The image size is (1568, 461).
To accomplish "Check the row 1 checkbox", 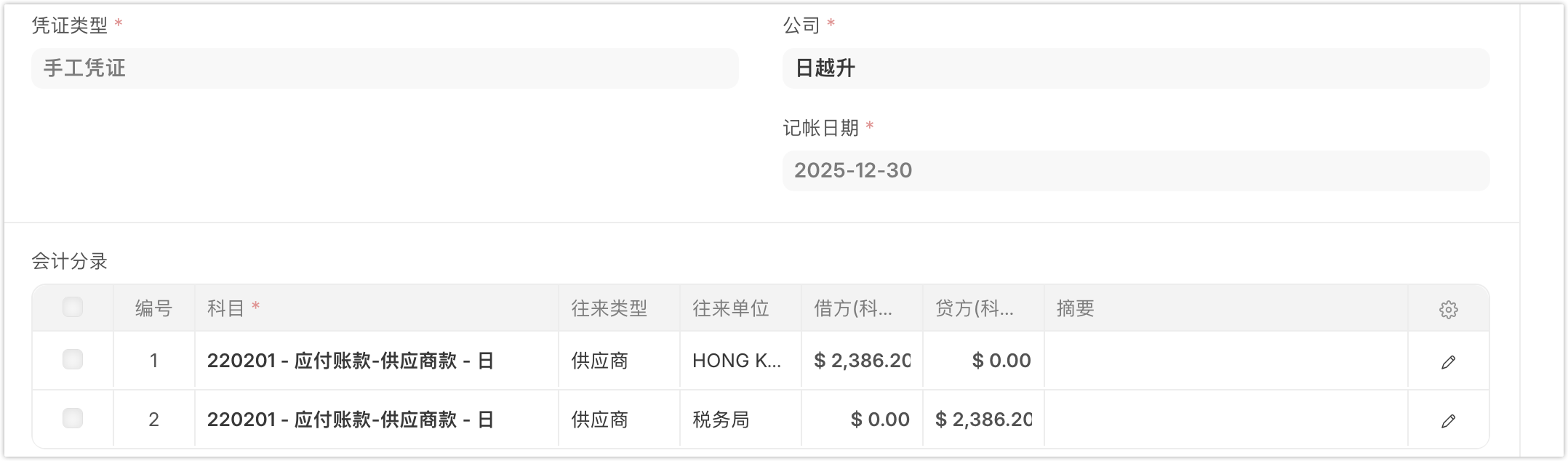I will click(x=73, y=360).
